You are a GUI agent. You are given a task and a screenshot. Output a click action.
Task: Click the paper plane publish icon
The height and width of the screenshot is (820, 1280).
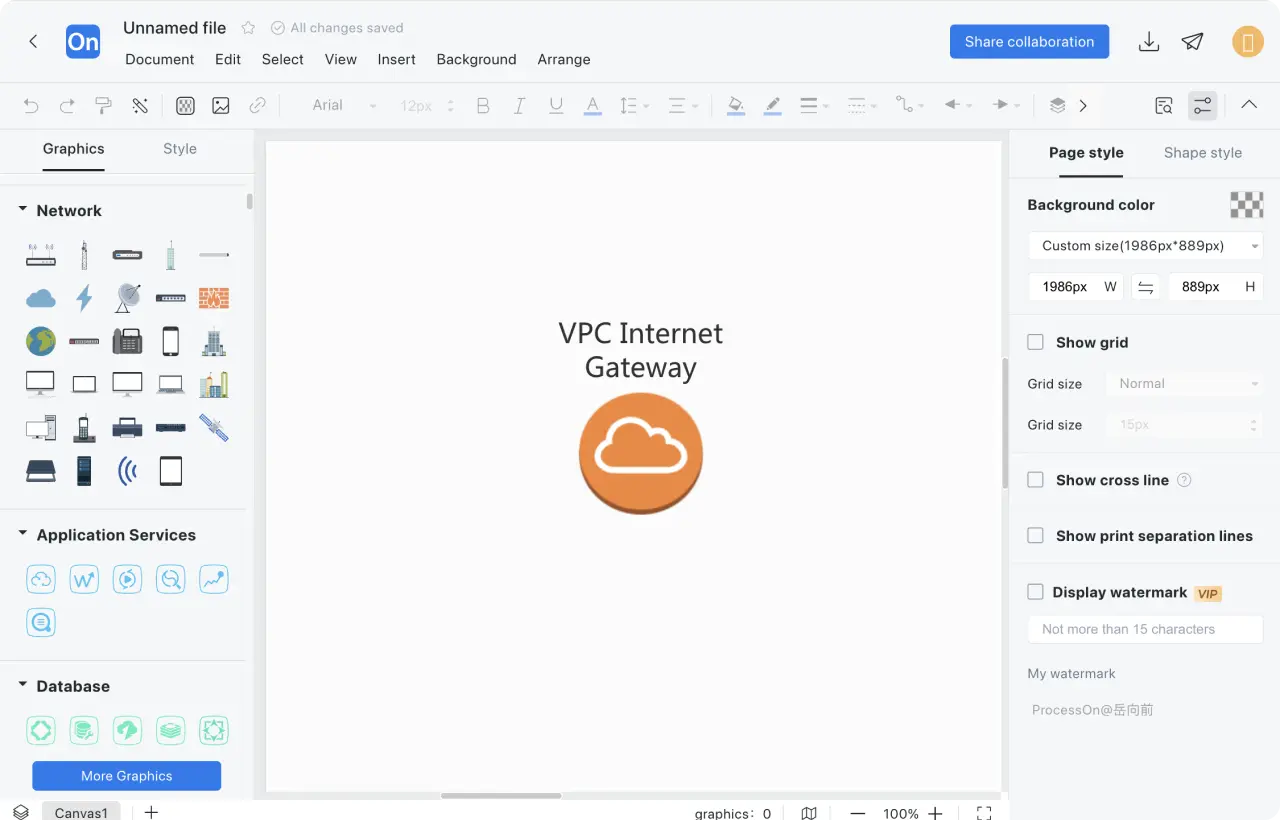tap(1192, 42)
